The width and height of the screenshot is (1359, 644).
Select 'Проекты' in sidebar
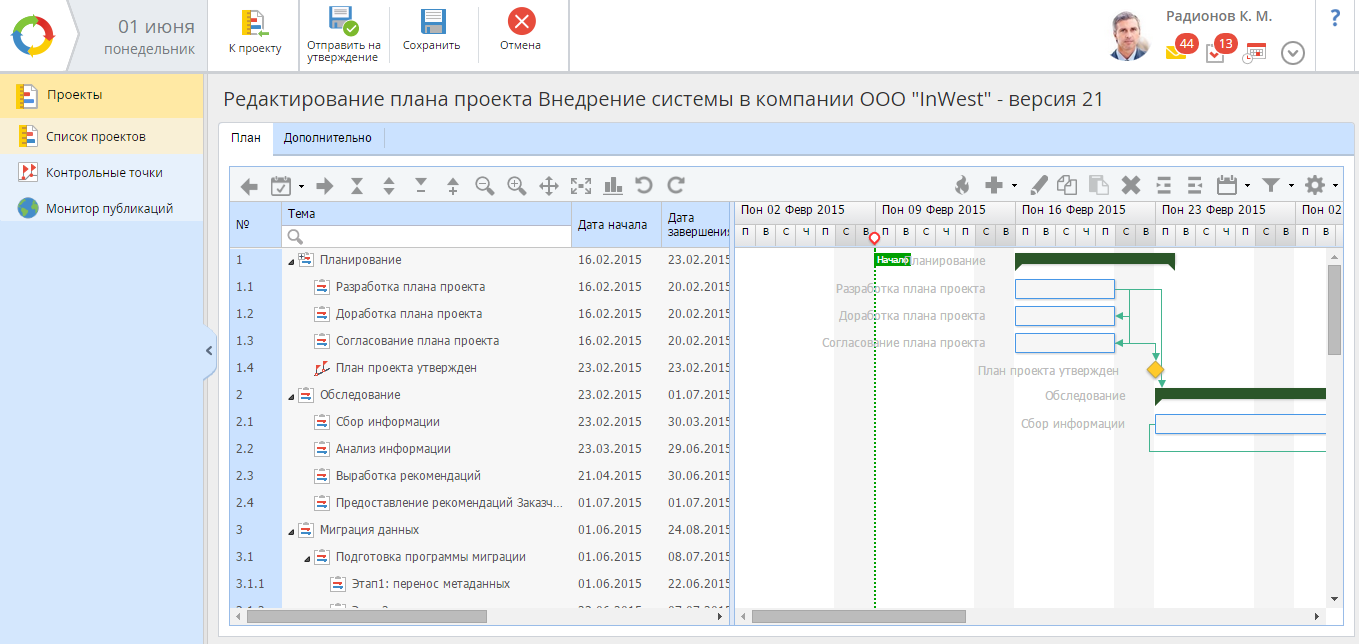(x=101, y=96)
